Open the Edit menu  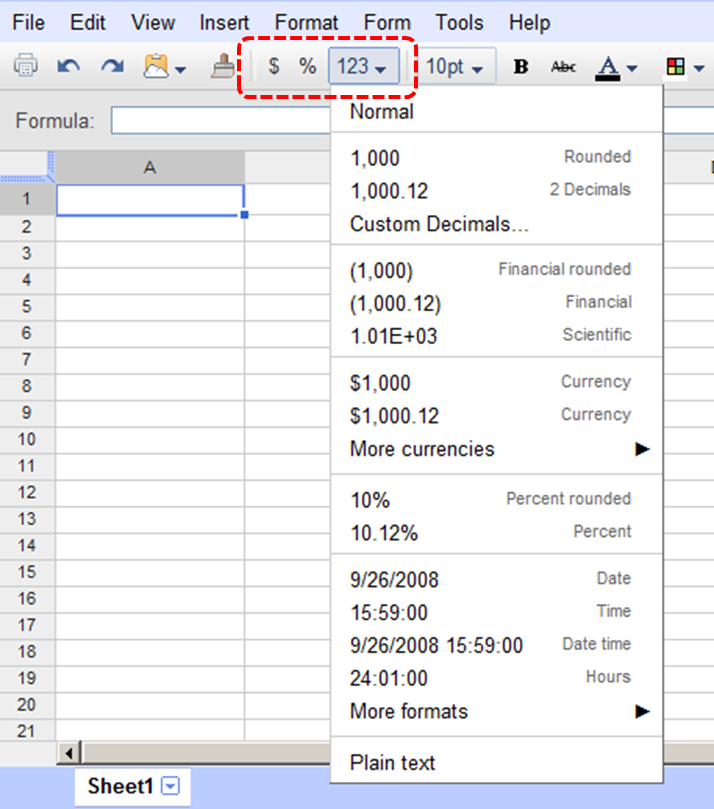[88, 23]
